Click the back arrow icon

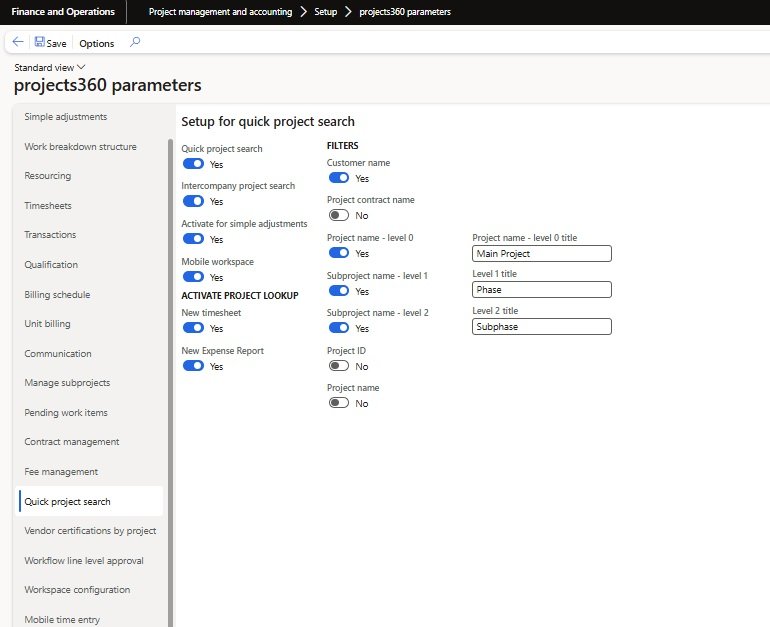18,43
